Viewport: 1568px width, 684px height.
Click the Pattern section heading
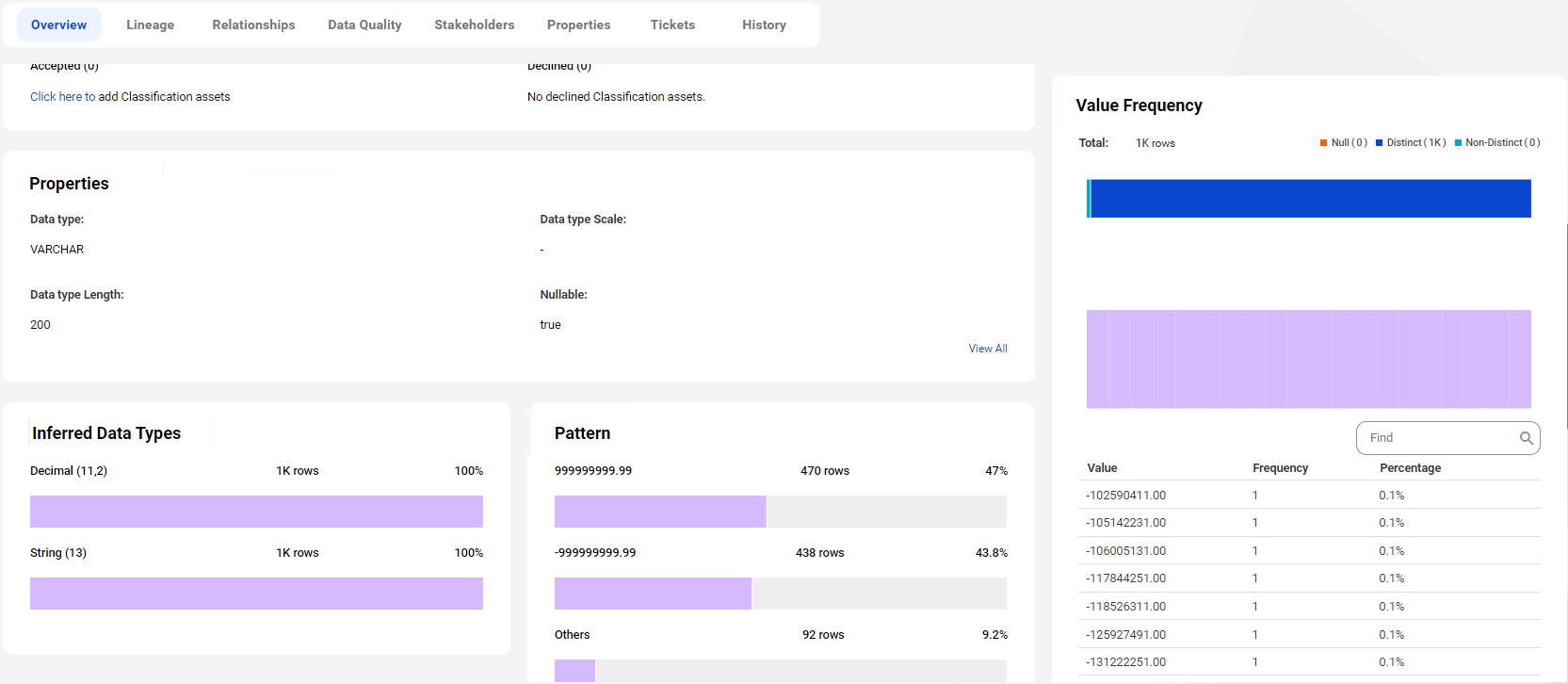(x=582, y=433)
